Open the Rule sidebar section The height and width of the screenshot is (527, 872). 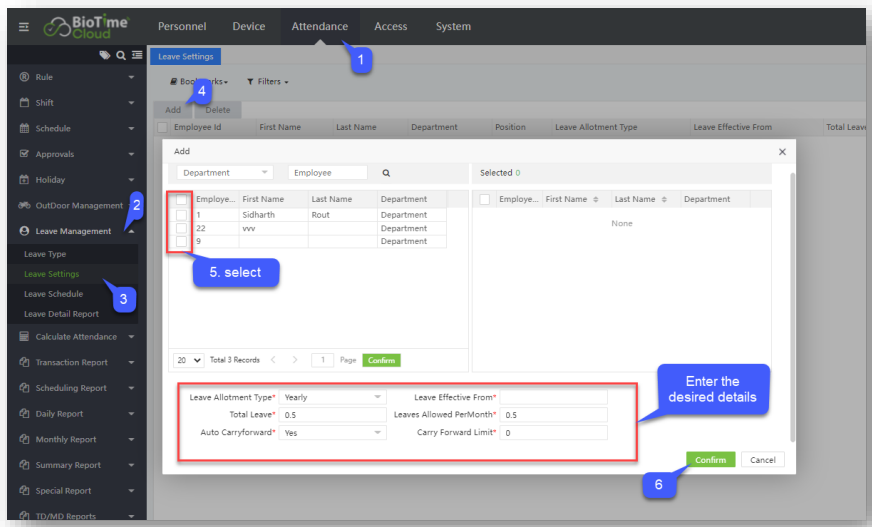(76, 77)
